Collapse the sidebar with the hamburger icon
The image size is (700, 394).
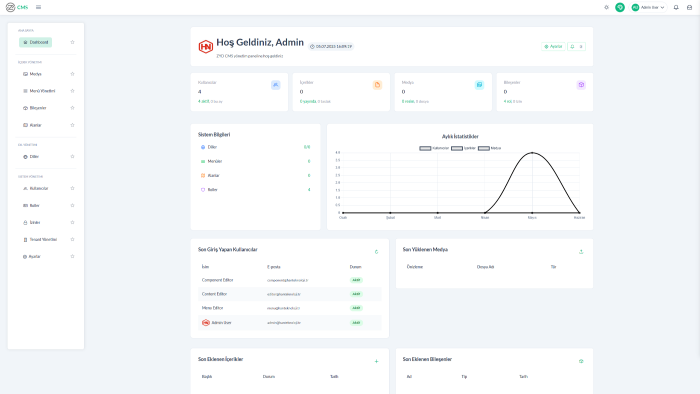pos(38,7)
